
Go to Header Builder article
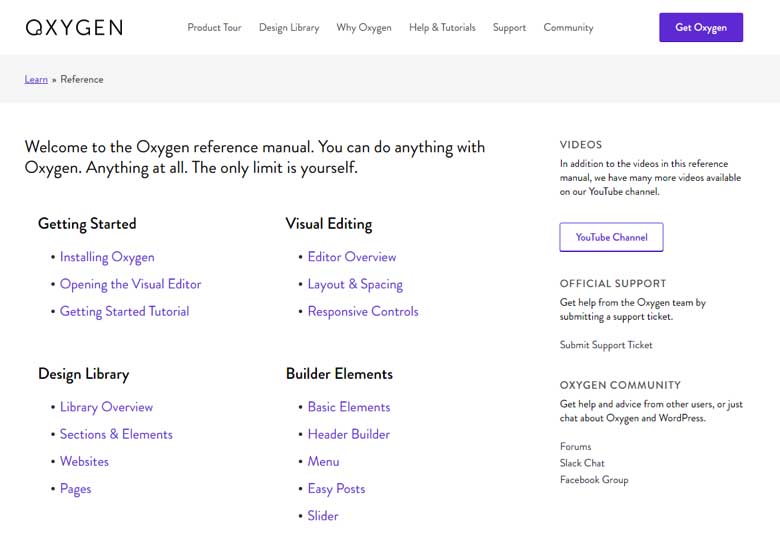[x=349, y=434]
